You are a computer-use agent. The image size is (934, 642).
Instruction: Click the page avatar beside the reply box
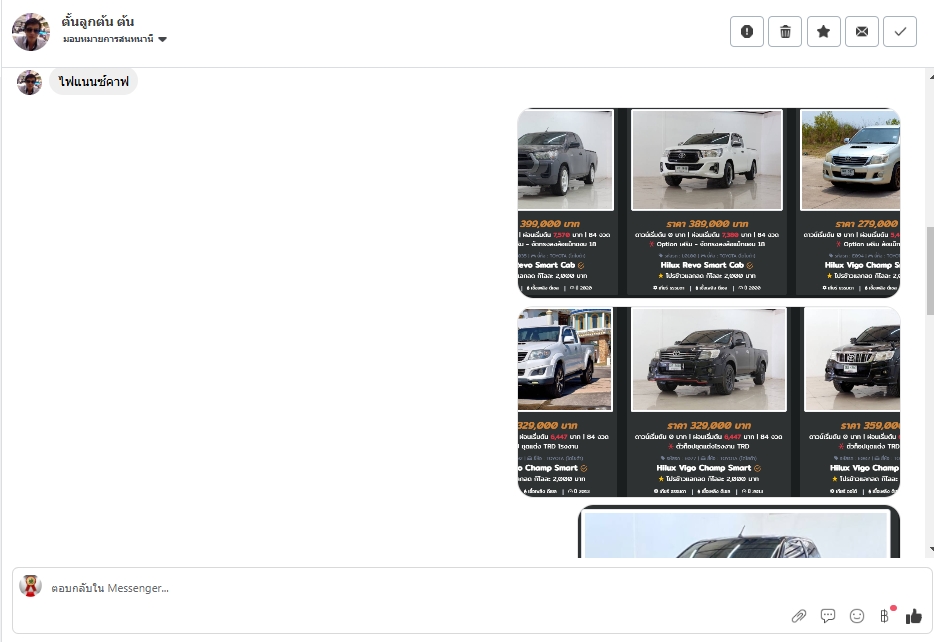pos(31,587)
